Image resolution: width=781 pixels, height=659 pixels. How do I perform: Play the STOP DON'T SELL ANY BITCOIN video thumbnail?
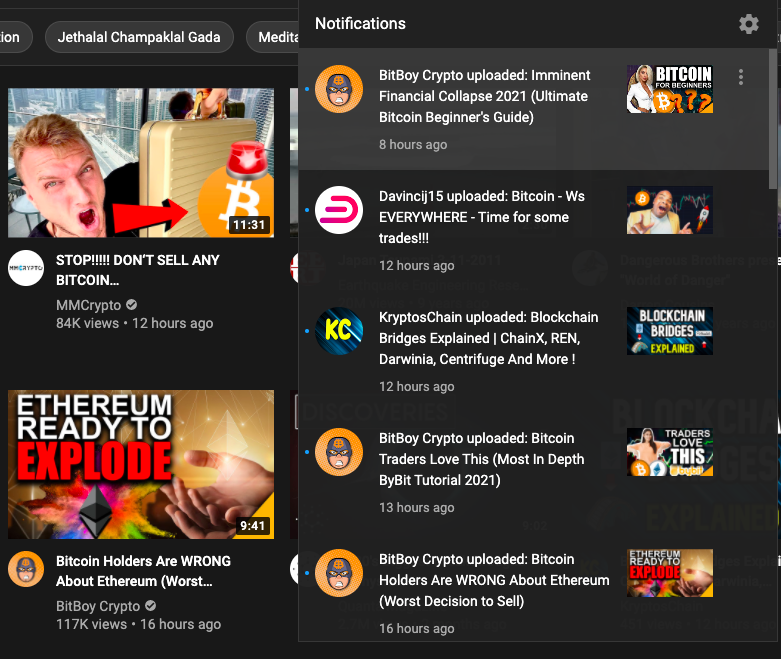pos(141,163)
